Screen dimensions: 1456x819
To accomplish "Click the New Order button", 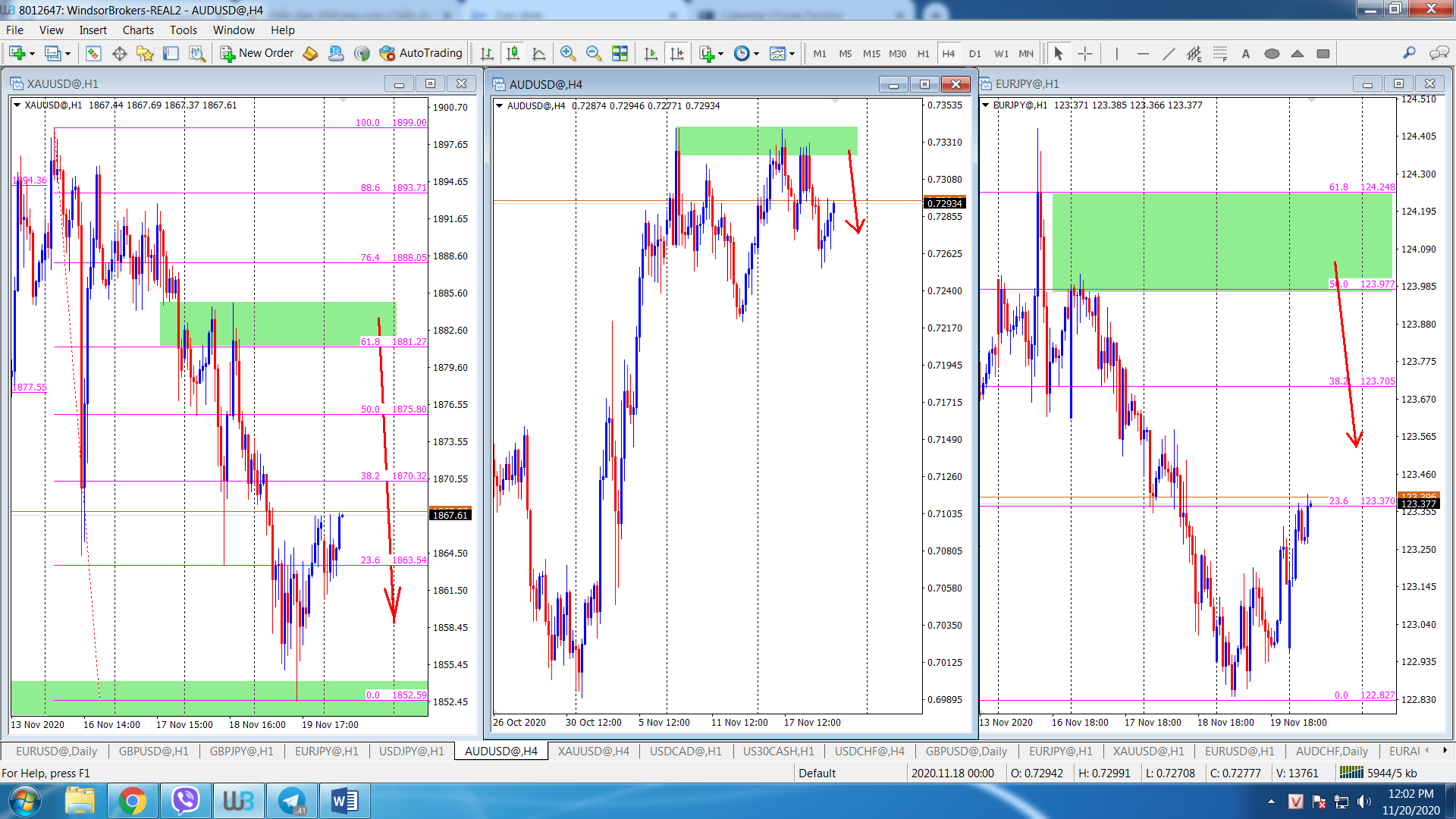I will [x=258, y=53].
